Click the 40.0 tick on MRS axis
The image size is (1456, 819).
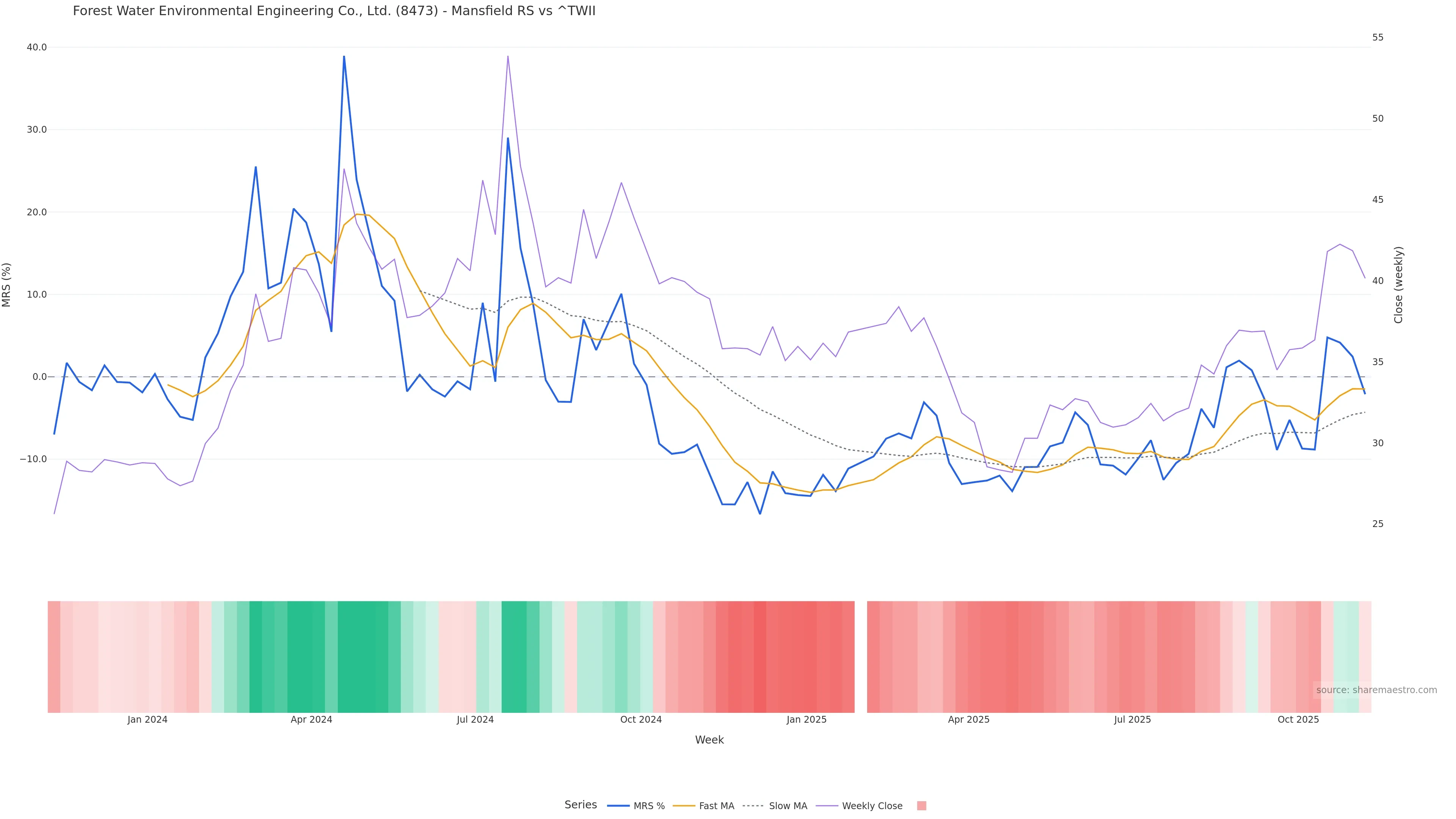coord(37,47)
